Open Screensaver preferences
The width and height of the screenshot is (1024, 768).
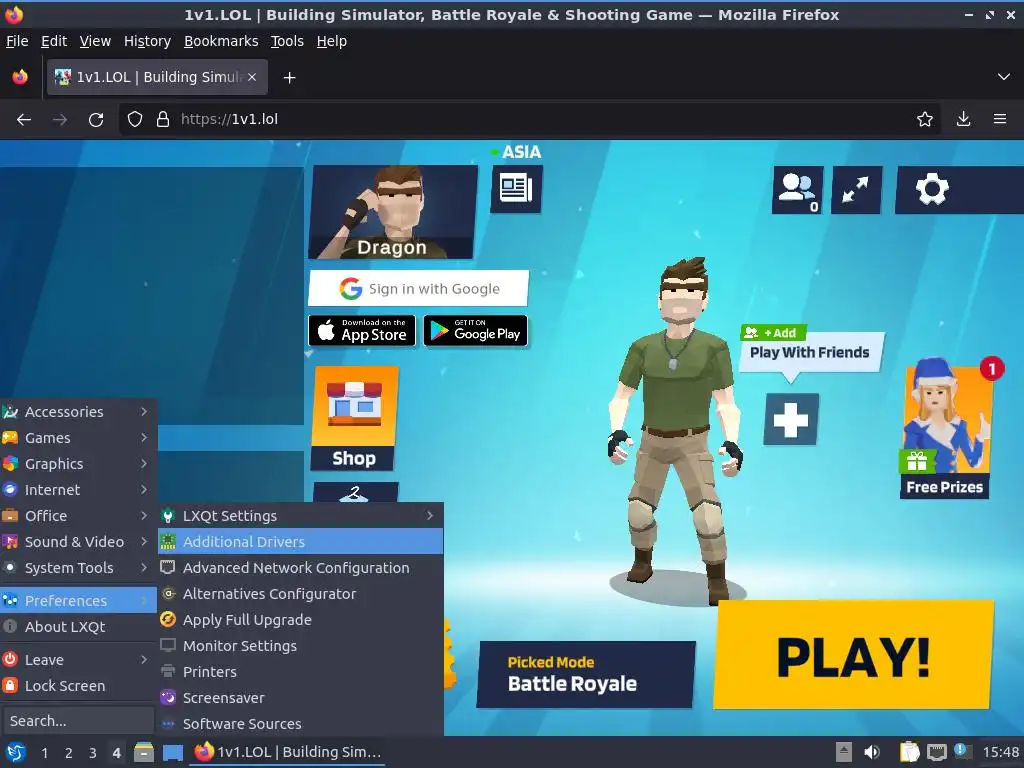[x=300, y=698]
